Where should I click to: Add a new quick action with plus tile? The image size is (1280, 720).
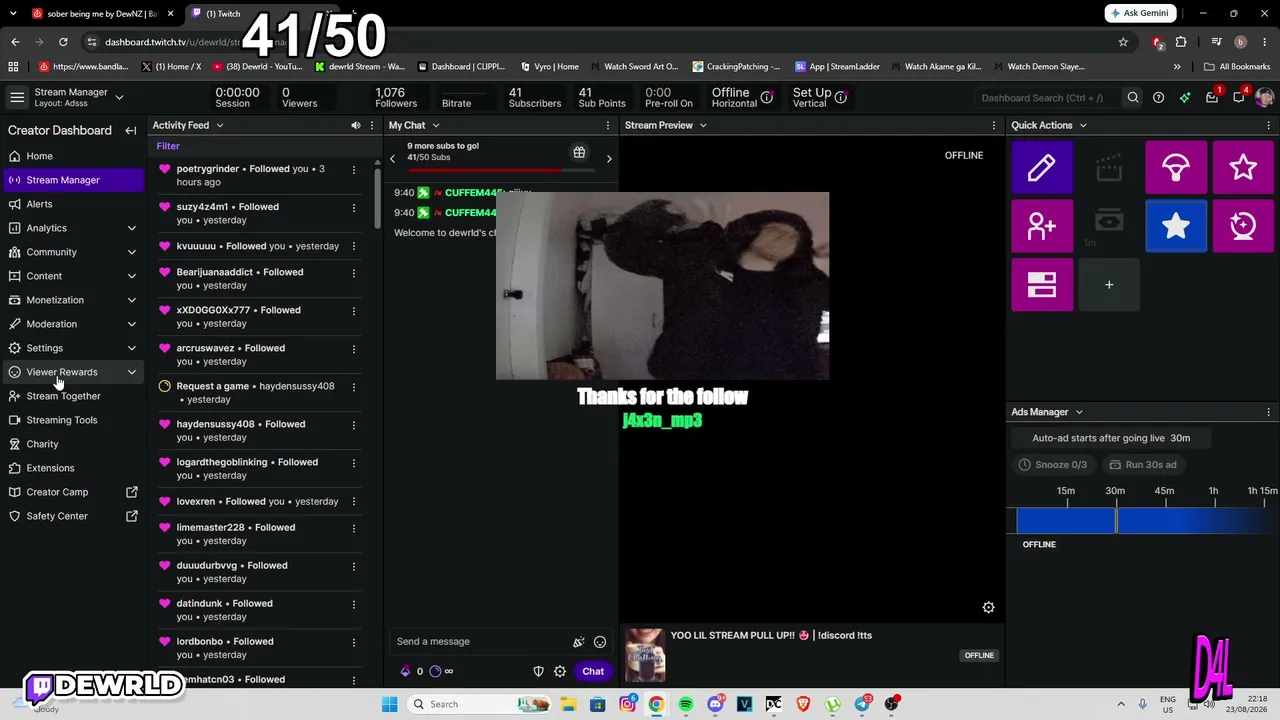pyautogui.click(x=1109, y=285)
